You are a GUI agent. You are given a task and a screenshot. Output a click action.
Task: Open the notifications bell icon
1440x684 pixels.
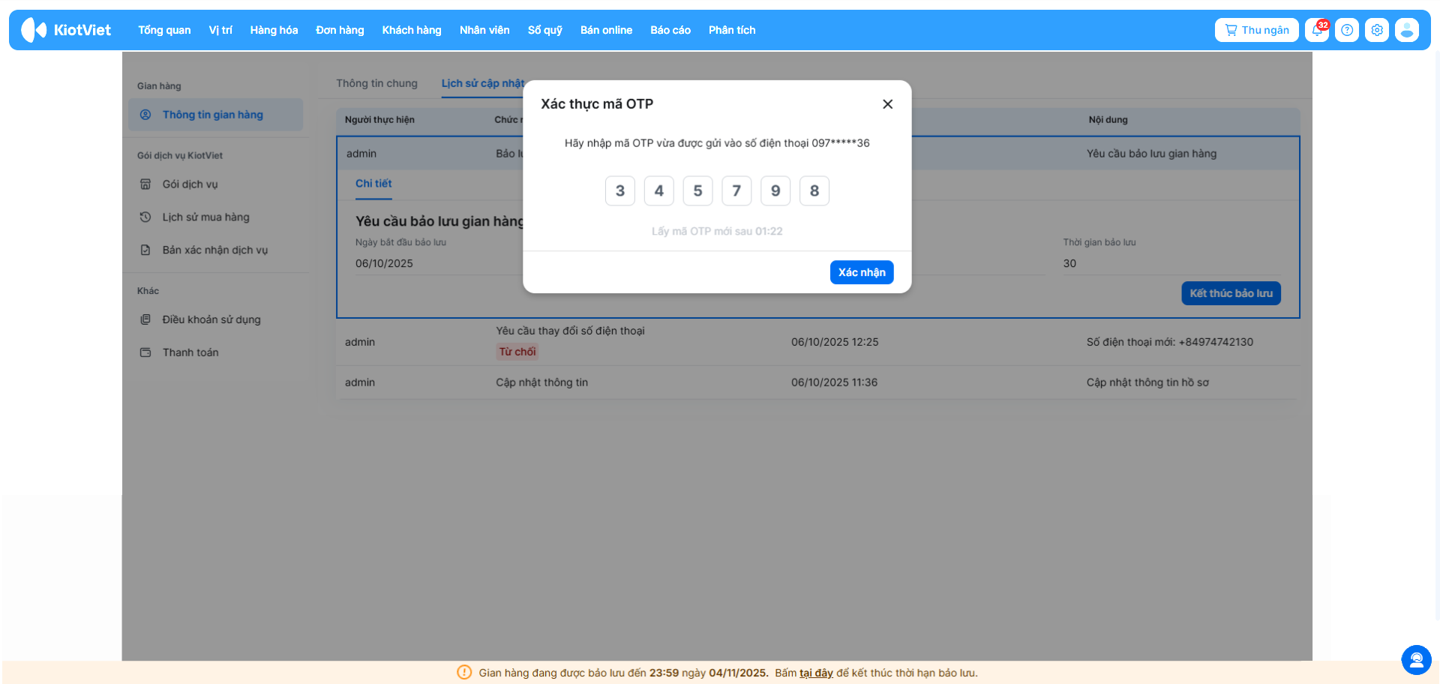1317,30
